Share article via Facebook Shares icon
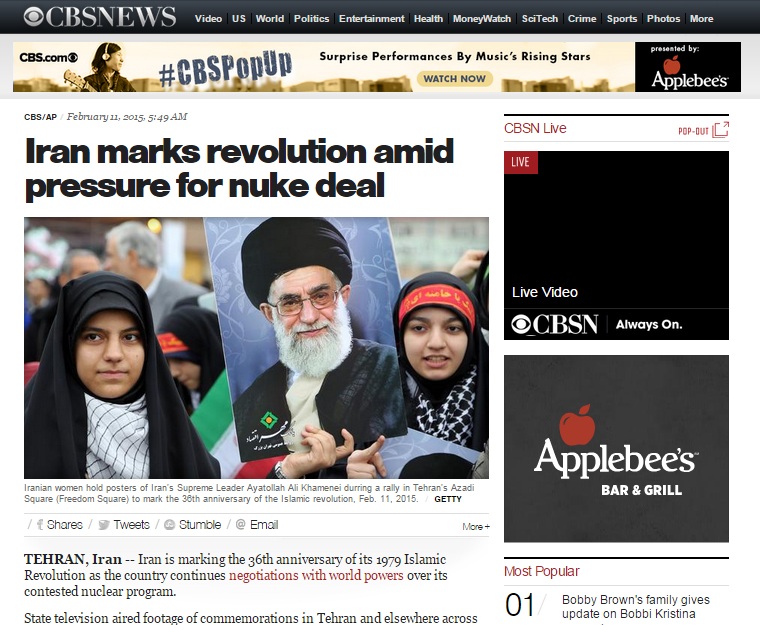 (x=40, y=525)
